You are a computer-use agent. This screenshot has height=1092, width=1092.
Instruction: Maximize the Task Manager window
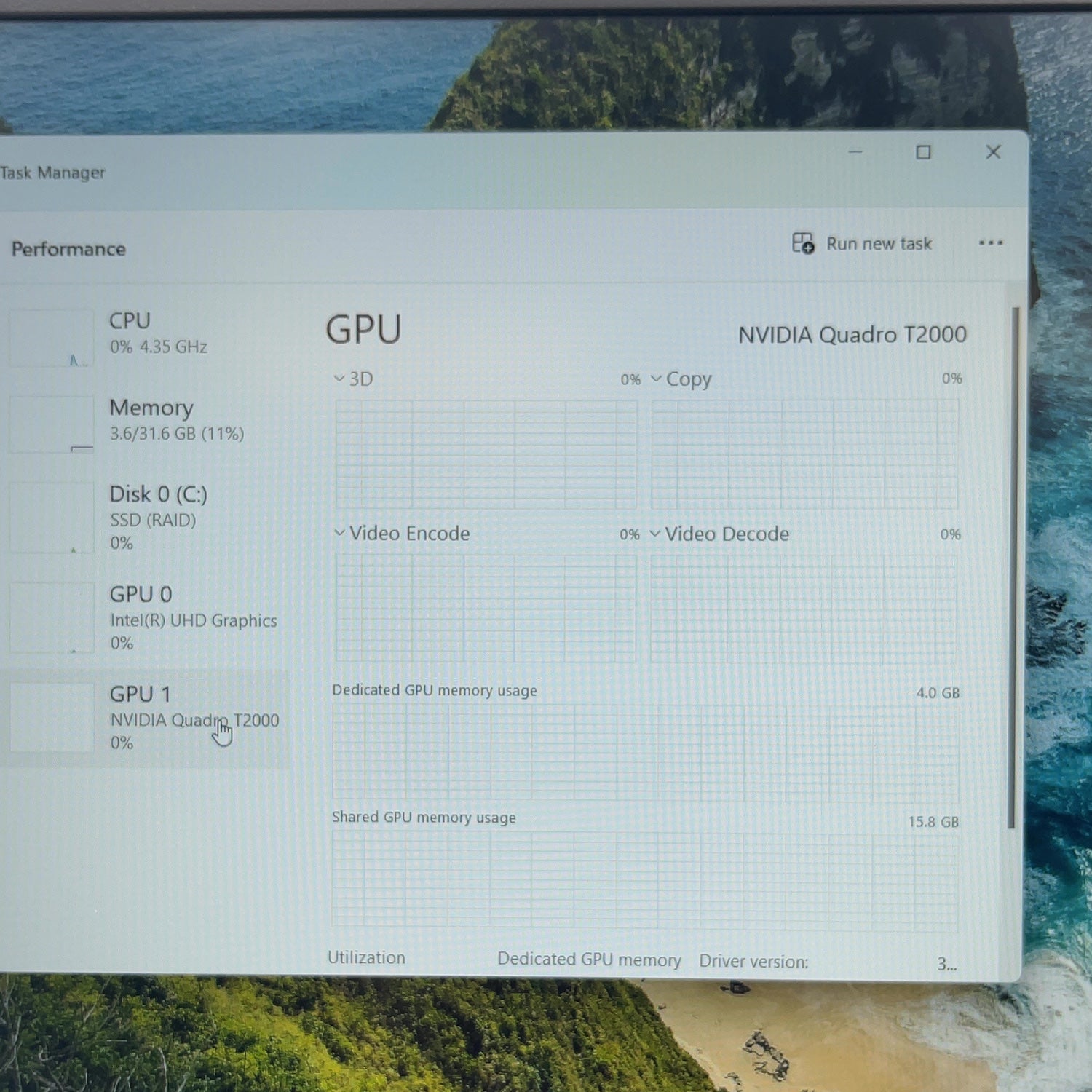click(x=923, y=152)
